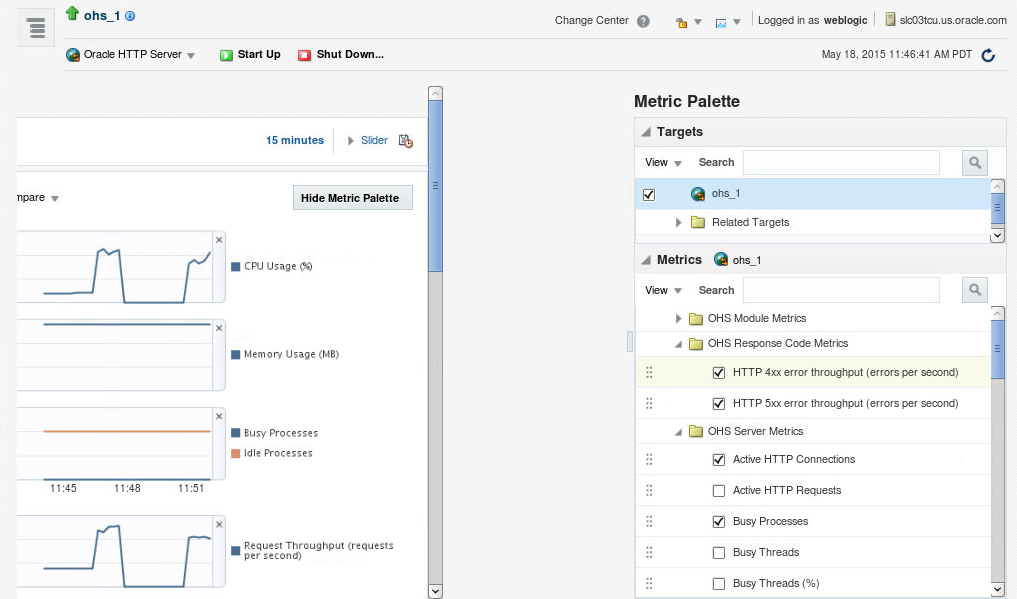Image resolution: width=1017 pixels, height=599 pixels.
Task: Click charts panel scrollbar down arrow
Action: point(436,591)
